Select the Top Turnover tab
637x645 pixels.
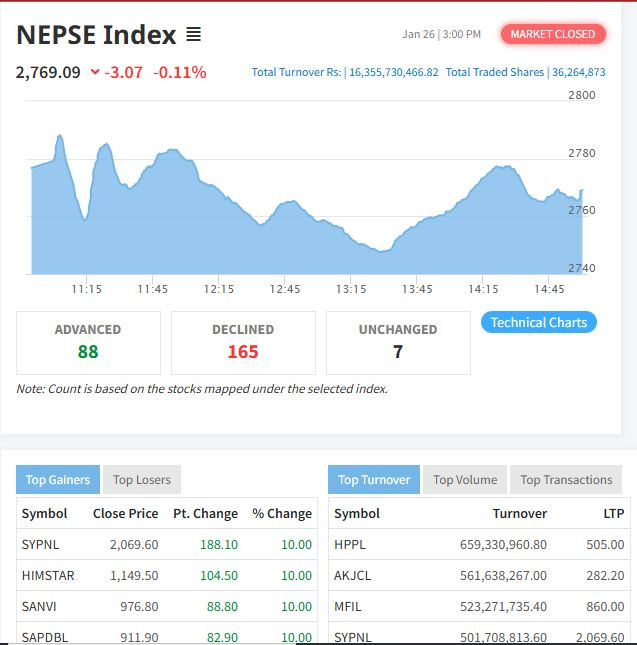(x=374, y=480)
